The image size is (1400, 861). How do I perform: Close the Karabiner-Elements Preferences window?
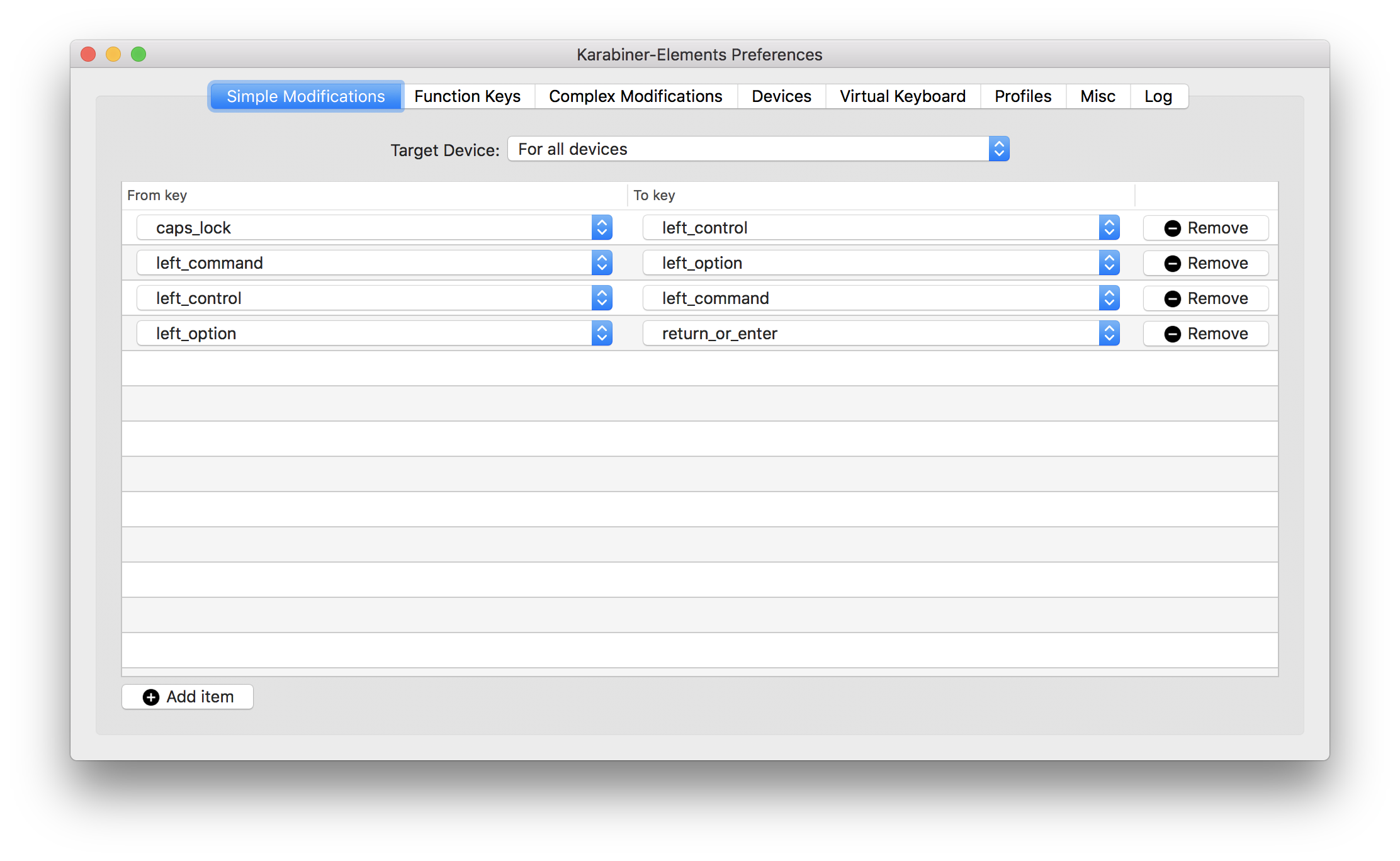(88, 55)
